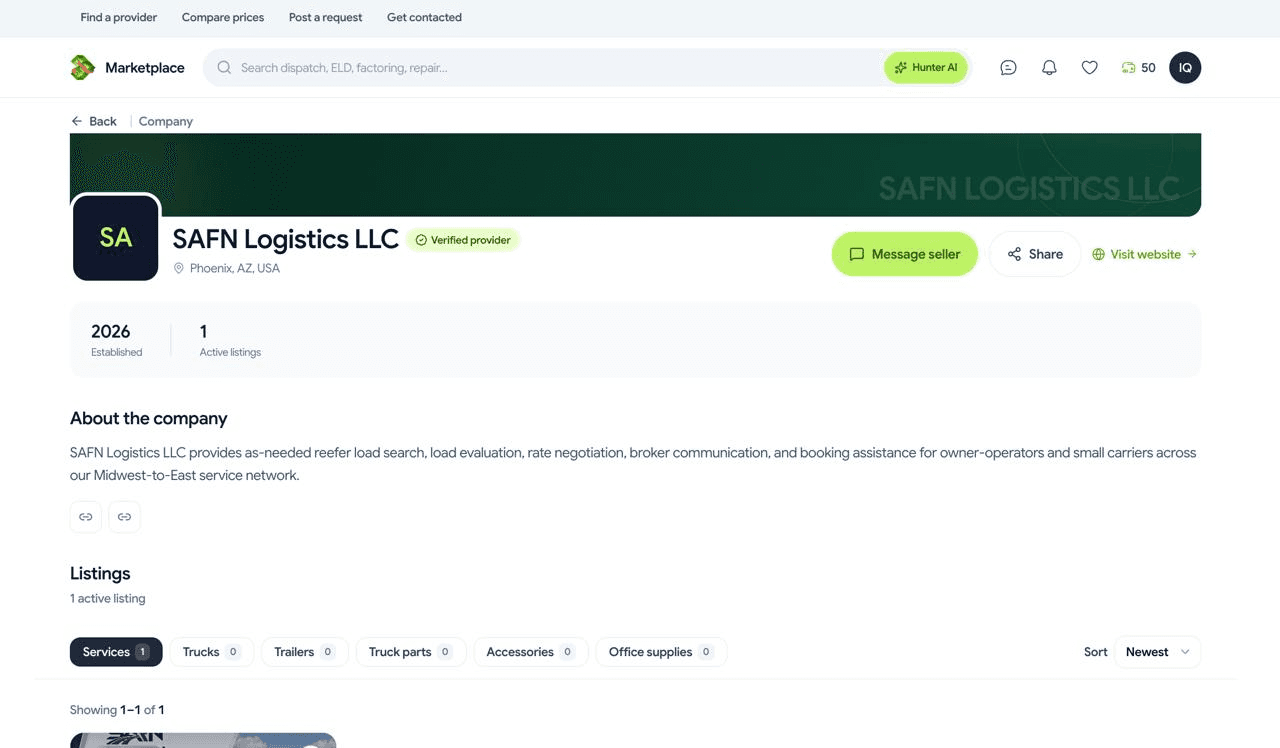Select the Accessories listings tab
This screenshot has height=748, width=1280.
point(531,652)
